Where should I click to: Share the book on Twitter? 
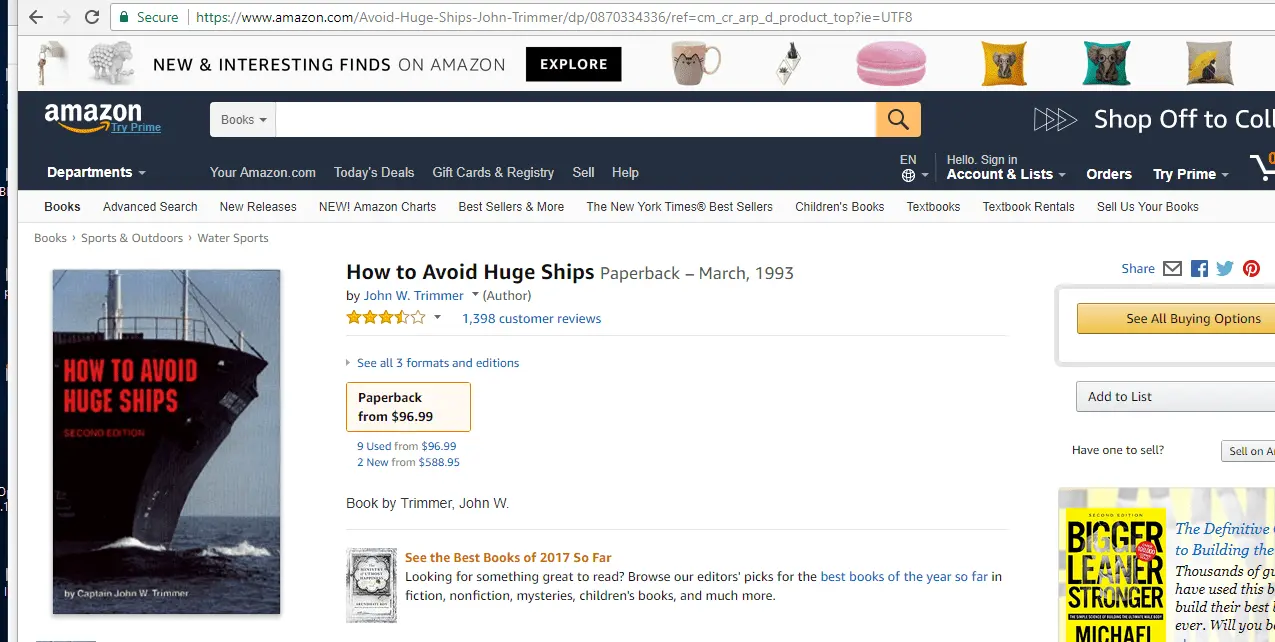1225,268
